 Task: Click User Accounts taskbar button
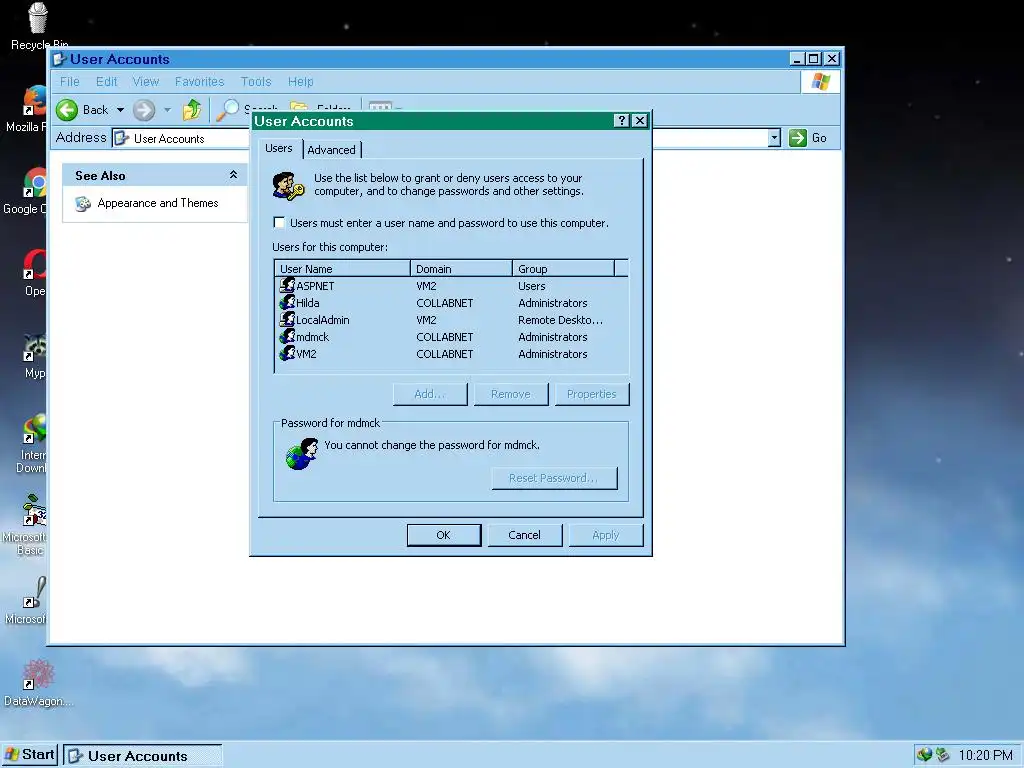(142, 756)
